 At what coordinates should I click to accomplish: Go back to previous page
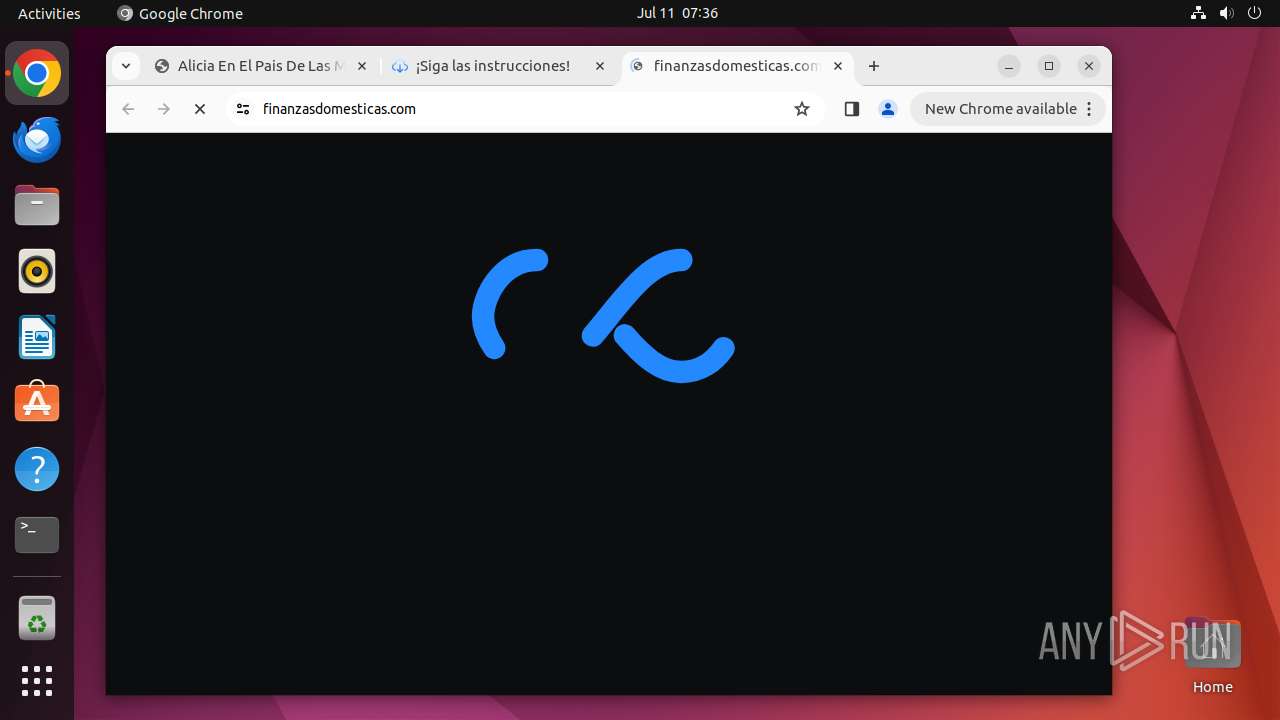point(128,109)
